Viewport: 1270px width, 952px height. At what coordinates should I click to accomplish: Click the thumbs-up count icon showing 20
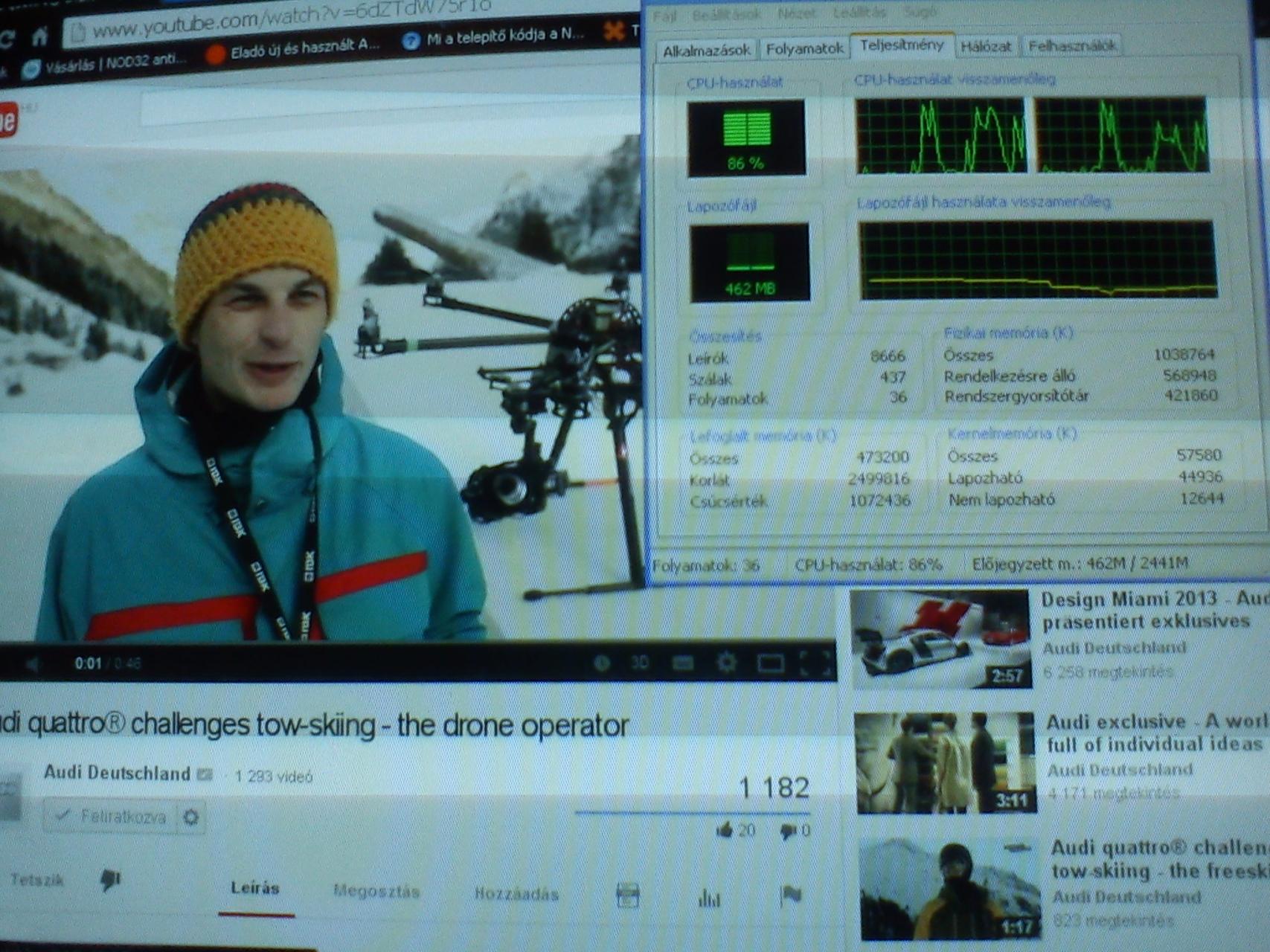pyautogui.click(x=724, y=830)
